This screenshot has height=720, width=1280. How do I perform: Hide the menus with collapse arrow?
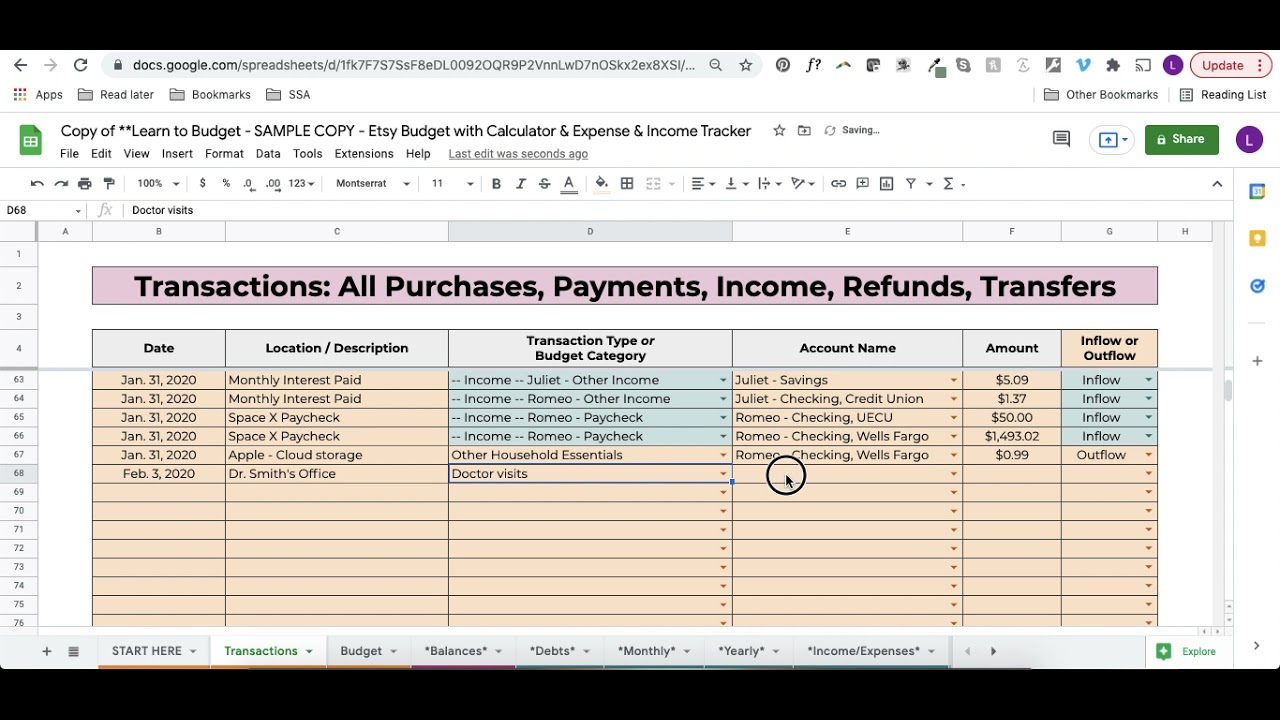pyautogui.click(x=1217, y=184)
